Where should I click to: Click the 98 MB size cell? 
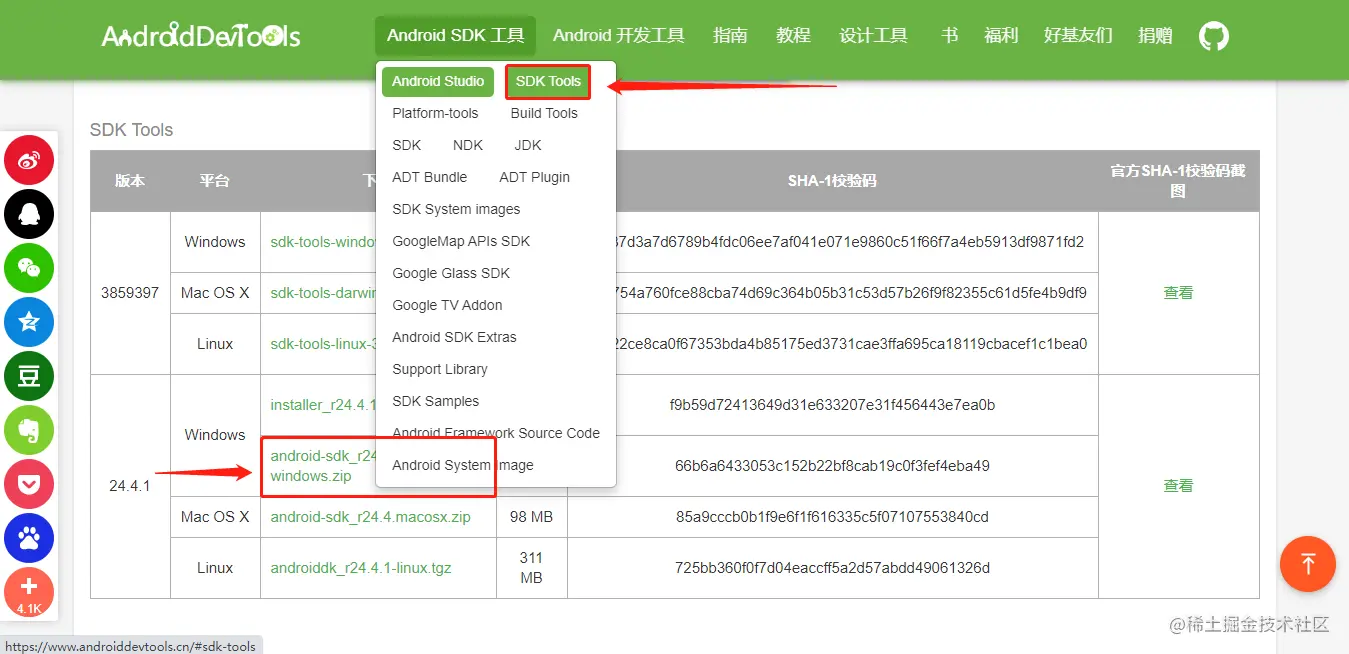click(x=532, y=517)
